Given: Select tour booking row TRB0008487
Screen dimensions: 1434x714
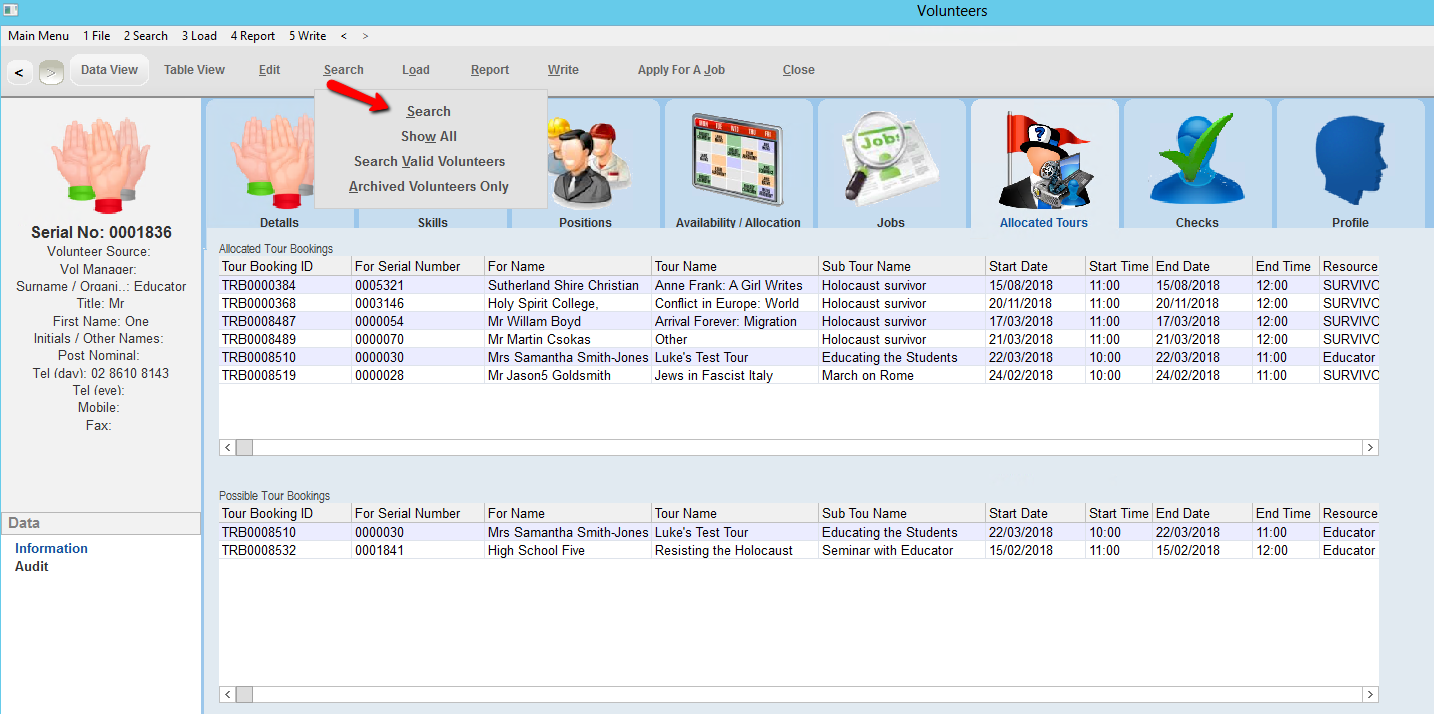Looking at the screenshot, I should click(x=258, y=322).
